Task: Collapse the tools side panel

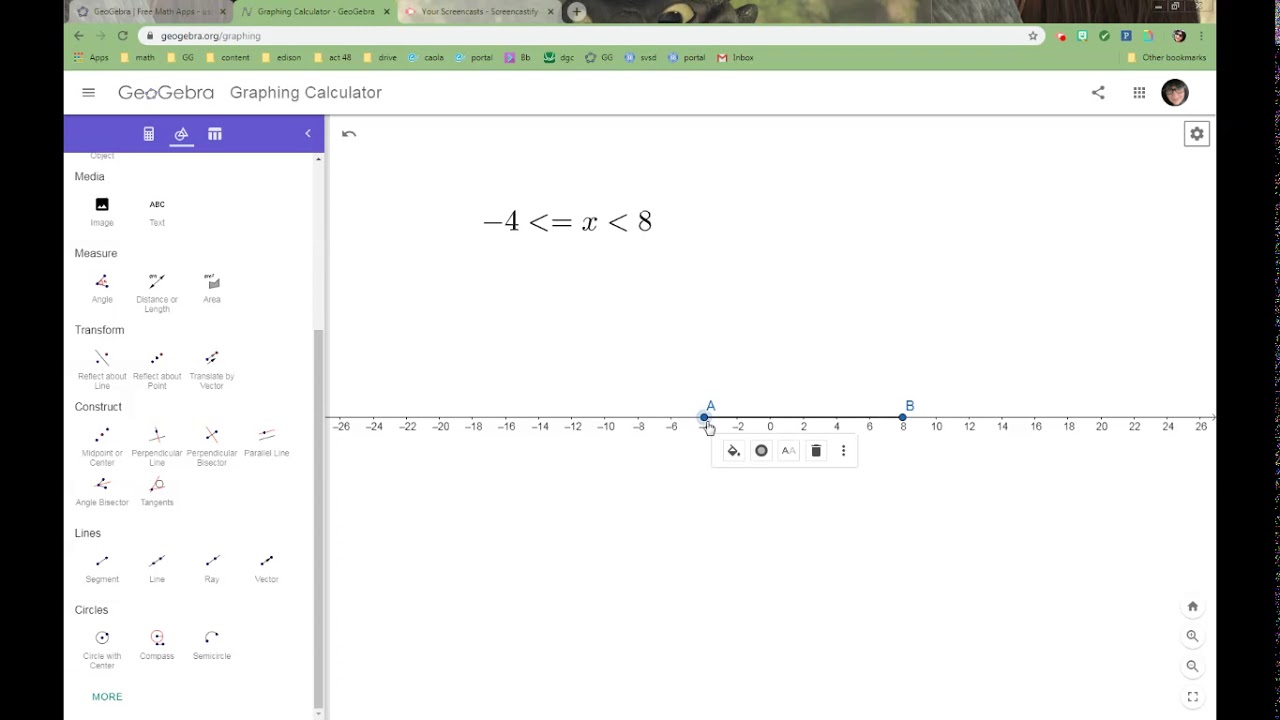Action: click(308, 134)
